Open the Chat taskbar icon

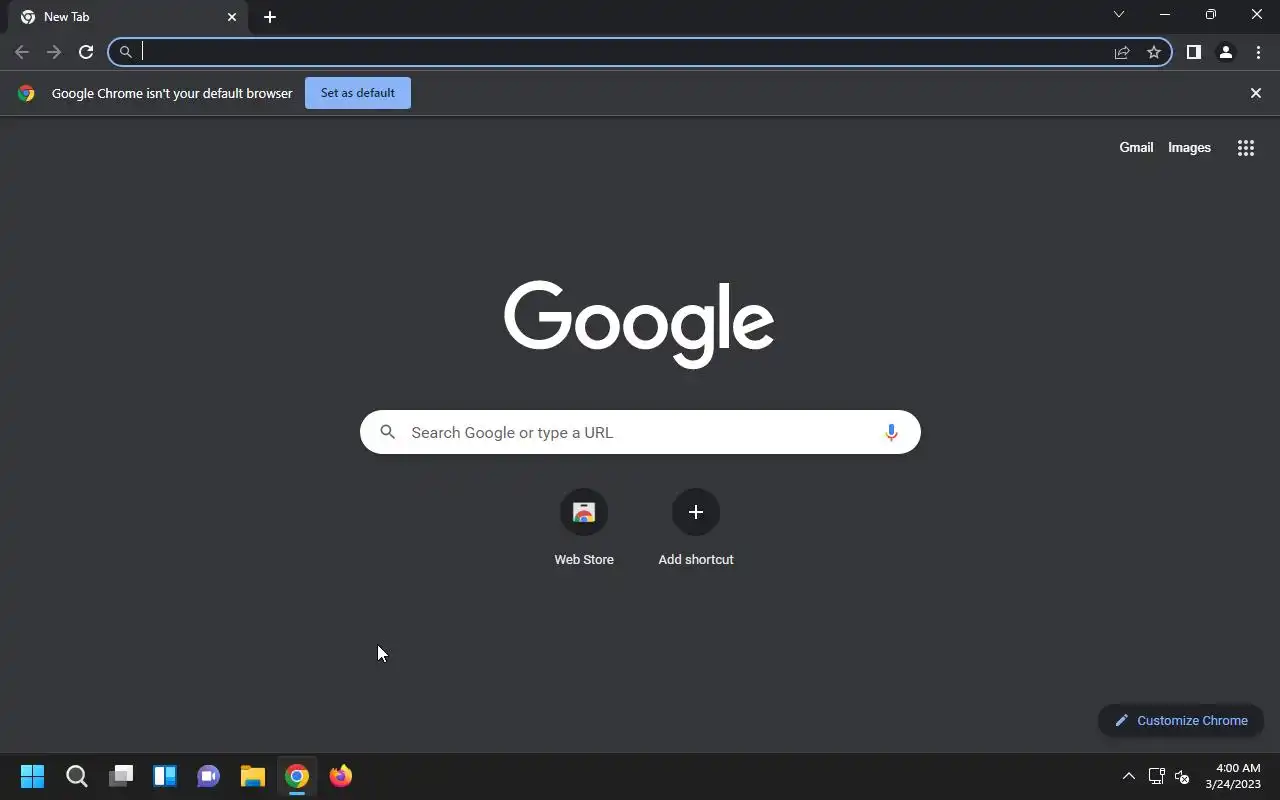209,776
